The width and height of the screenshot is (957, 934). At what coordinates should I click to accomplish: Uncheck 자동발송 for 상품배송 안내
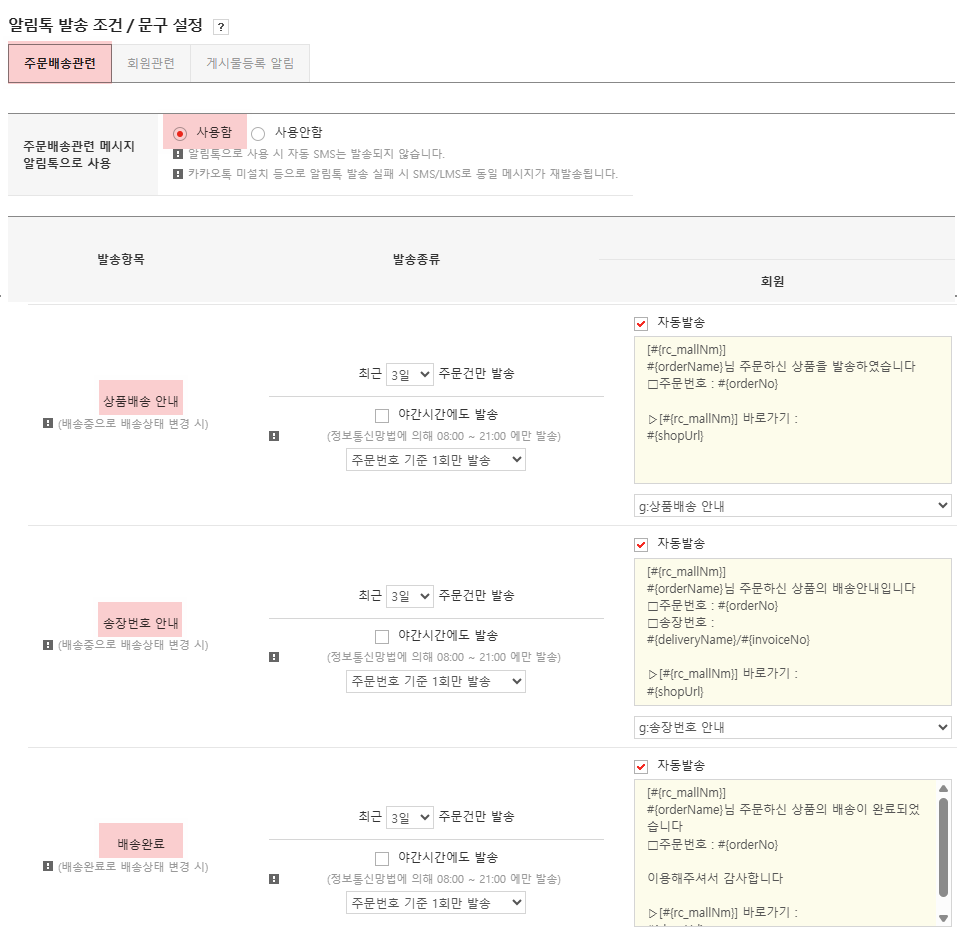pos(641,323)
